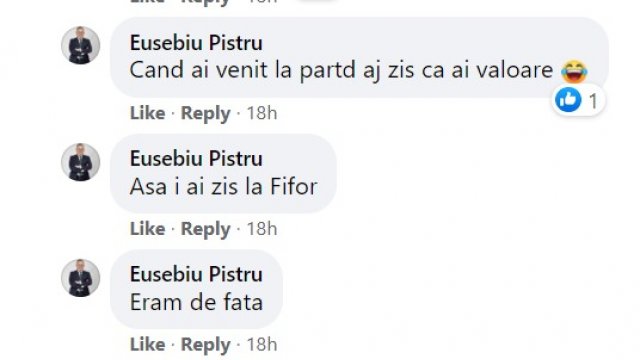The width and height of the screenshot is (640, 360).
Task: Like the 'Eram de fata' comment
Action: [147, 344]
